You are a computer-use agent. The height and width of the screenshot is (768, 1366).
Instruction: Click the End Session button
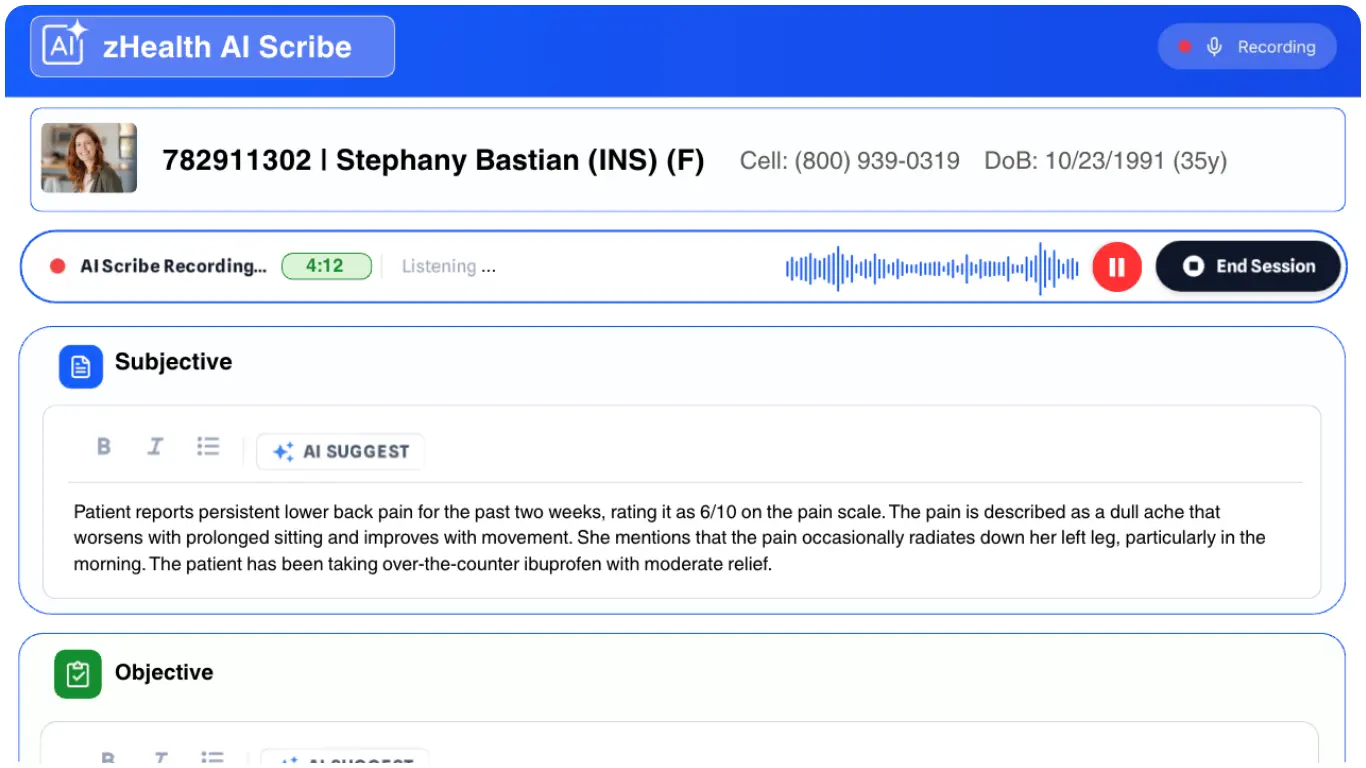point(1248,267)
